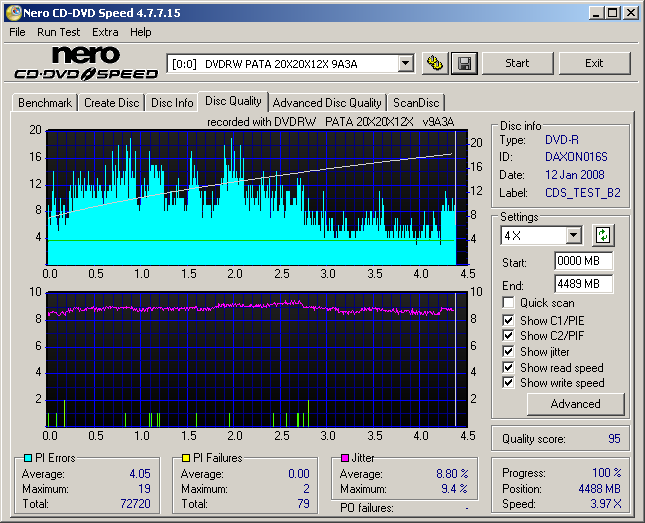The image size is (645, 523).
Task: Minimize the Nero CD-DVD Speed window
Action: 596,13
